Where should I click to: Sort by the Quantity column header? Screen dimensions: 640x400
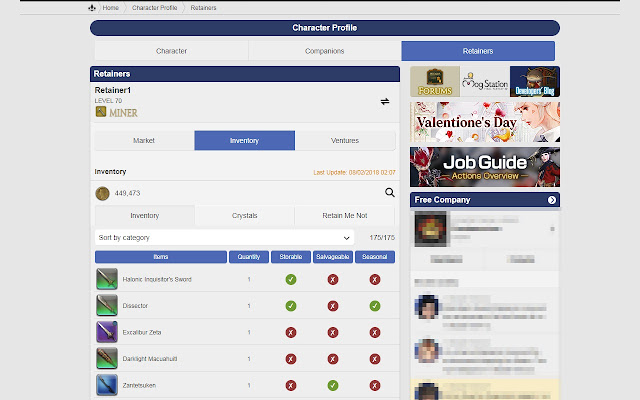(x=249, y=257)
